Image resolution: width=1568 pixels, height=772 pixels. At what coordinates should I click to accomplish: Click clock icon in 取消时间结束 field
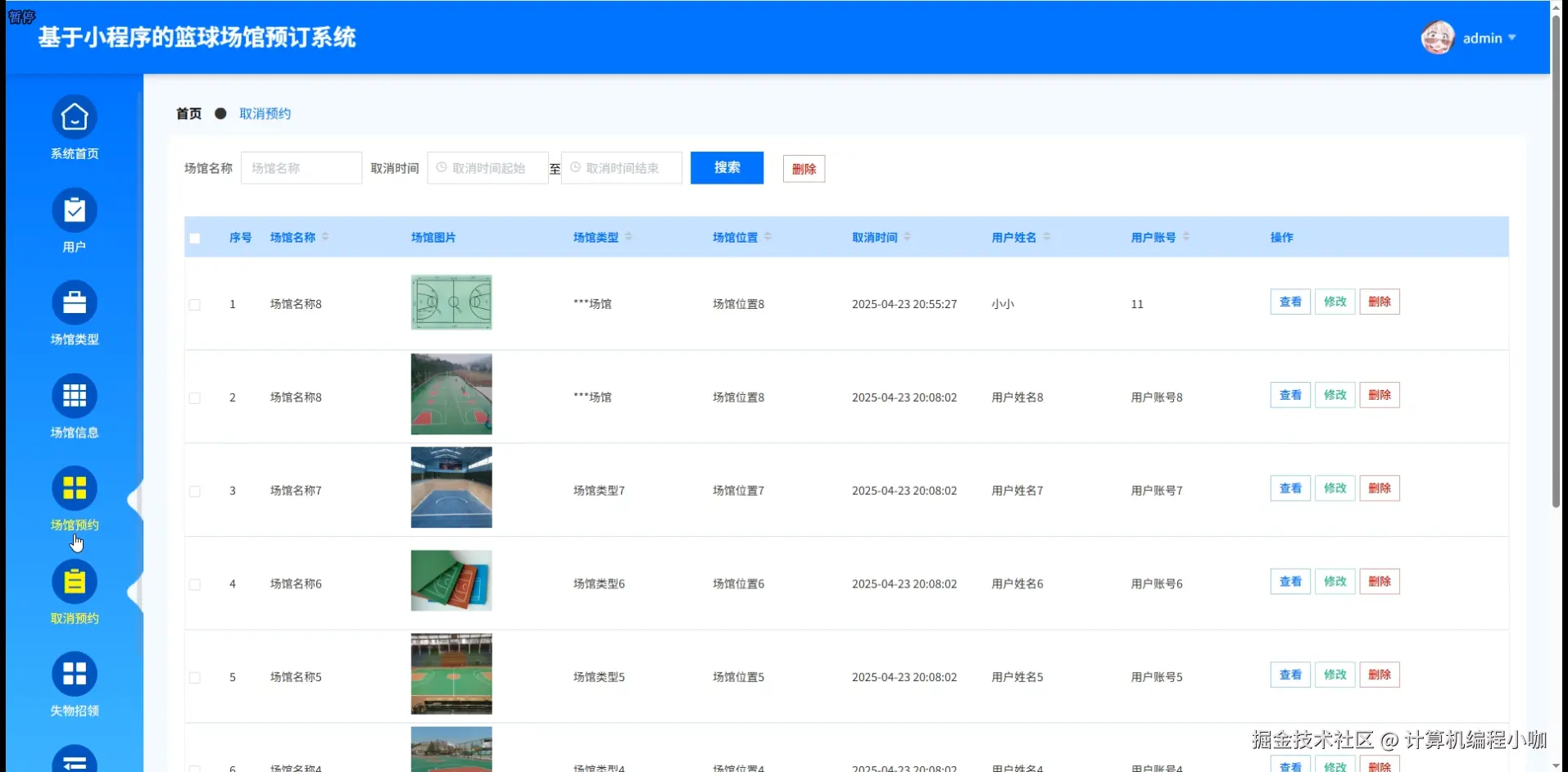575,167
